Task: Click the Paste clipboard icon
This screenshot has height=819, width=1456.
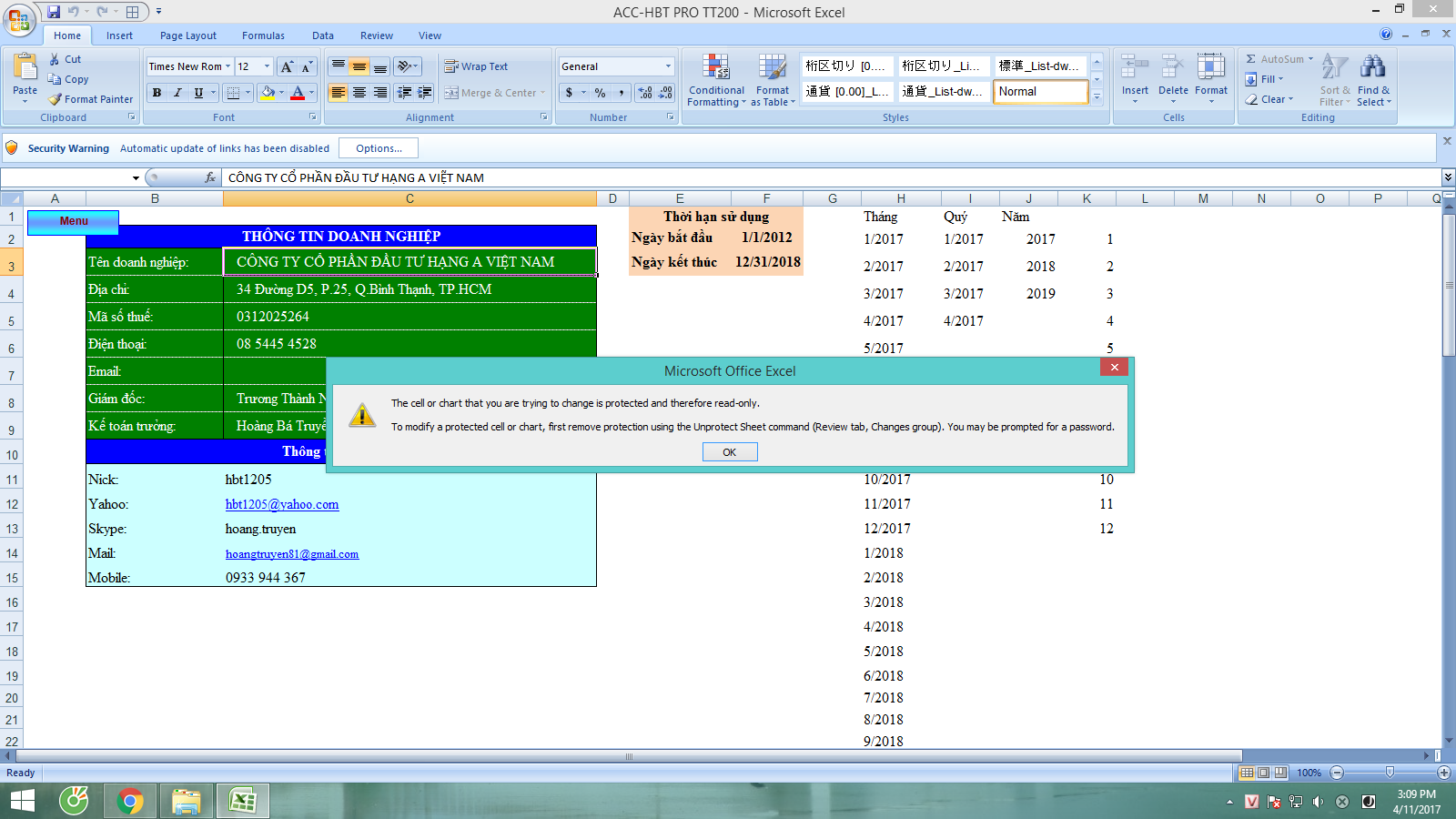Action: [25, 68]
